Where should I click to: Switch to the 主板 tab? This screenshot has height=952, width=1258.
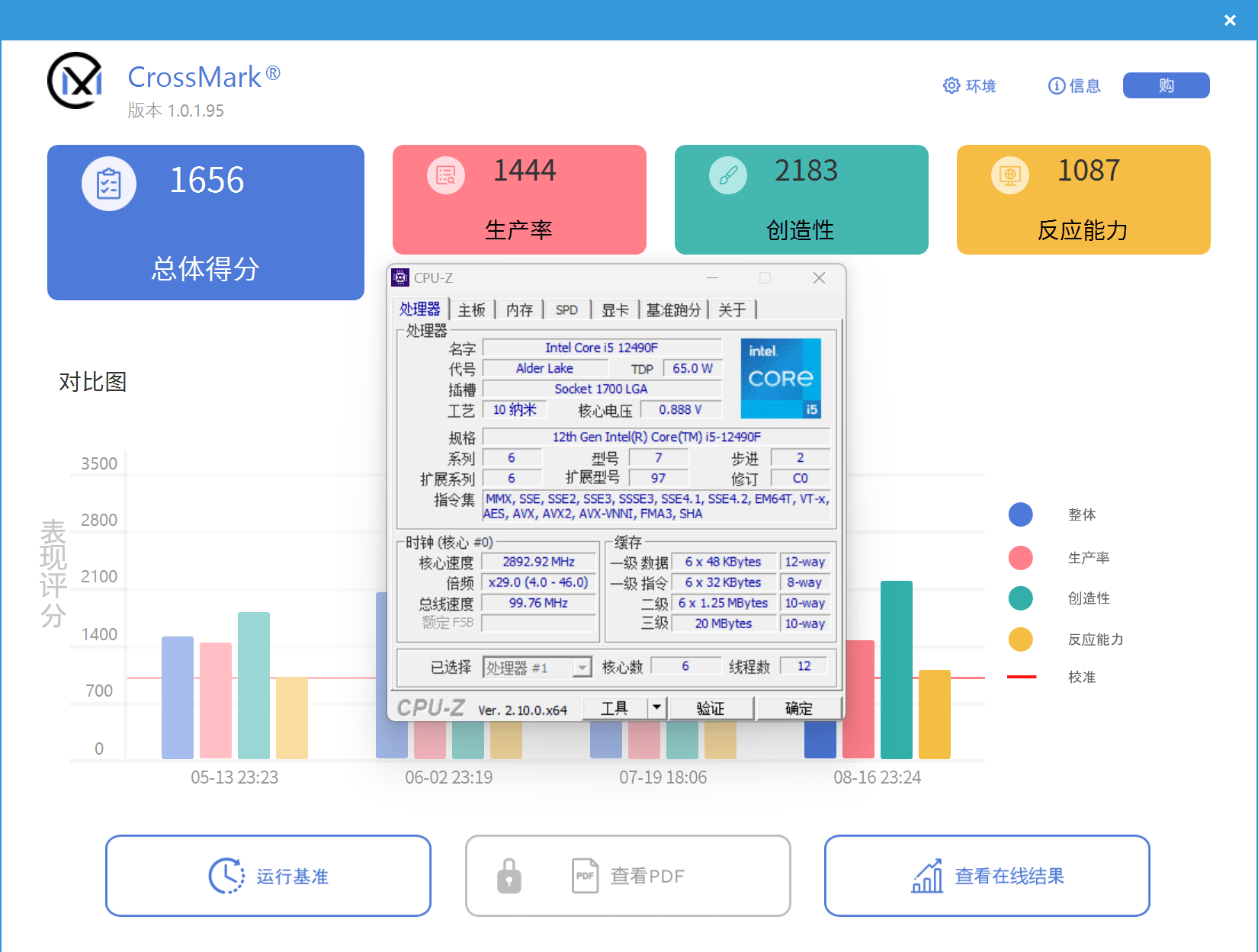pos(472,309)
